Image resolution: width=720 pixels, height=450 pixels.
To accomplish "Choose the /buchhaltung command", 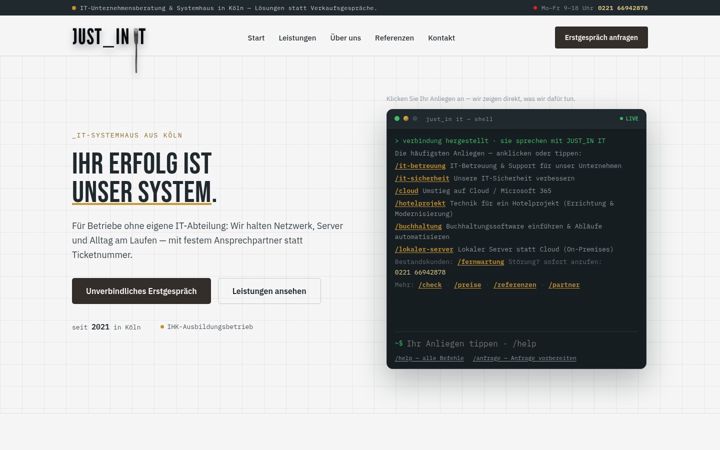I will [x=418, y=226].
